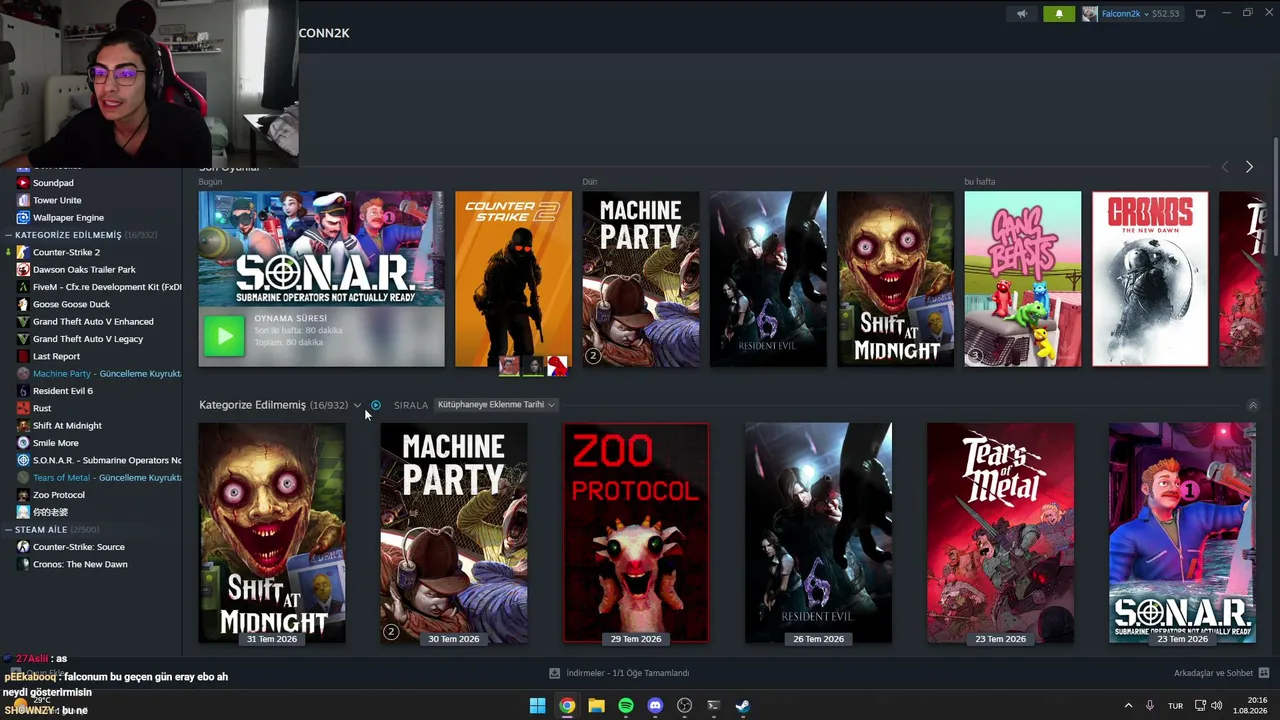The height and width of the screenshot is (720, 1280).
Task: Open Machine Party card in recent games shelf
Action: pos(641,279)
